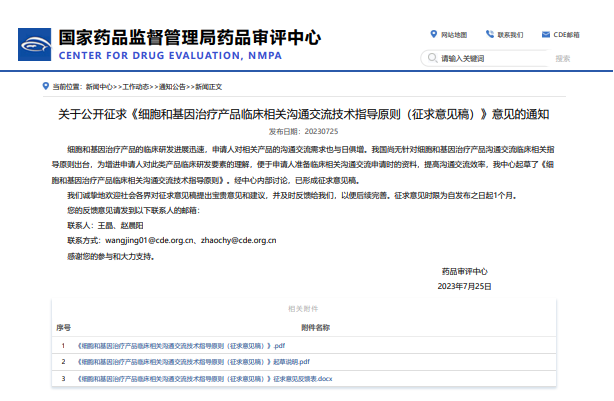Go to 新闻中心 in breadcrumb
The image size is (614, 401).
[99, 87]
